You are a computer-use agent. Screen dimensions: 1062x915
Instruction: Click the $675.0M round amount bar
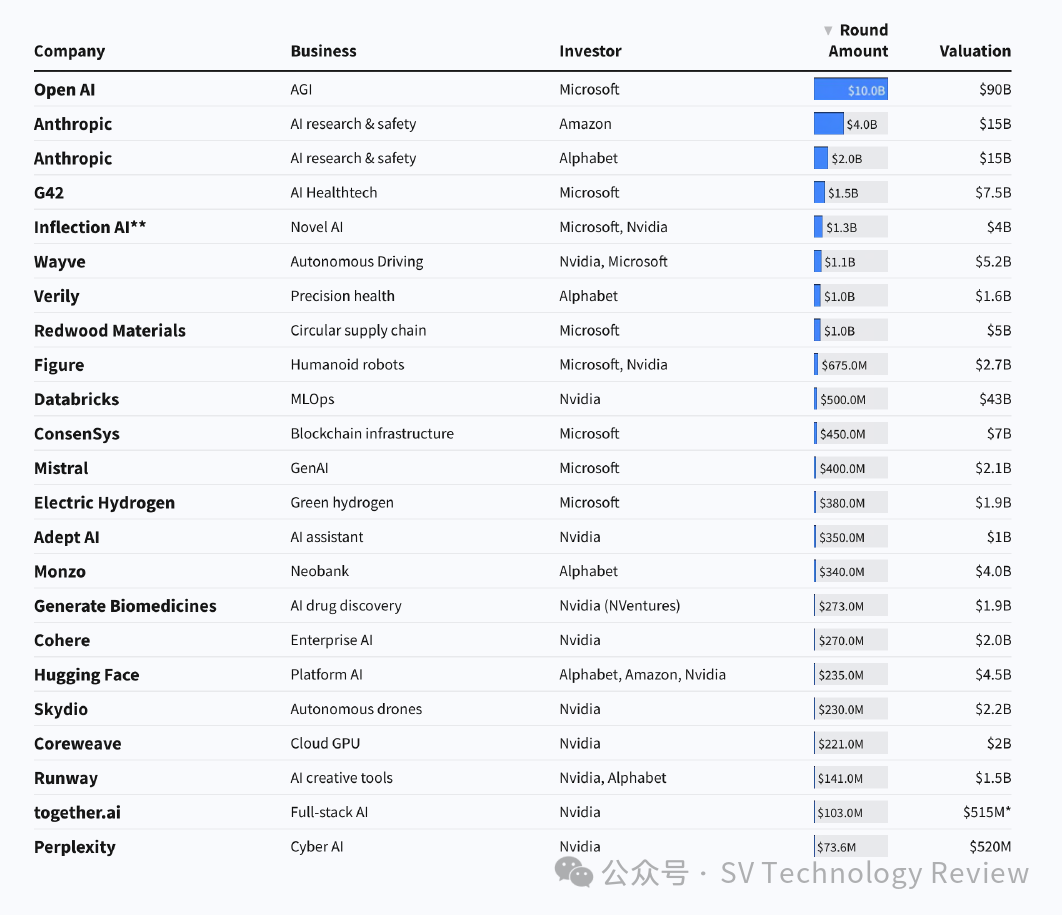(x=851, y=365)
